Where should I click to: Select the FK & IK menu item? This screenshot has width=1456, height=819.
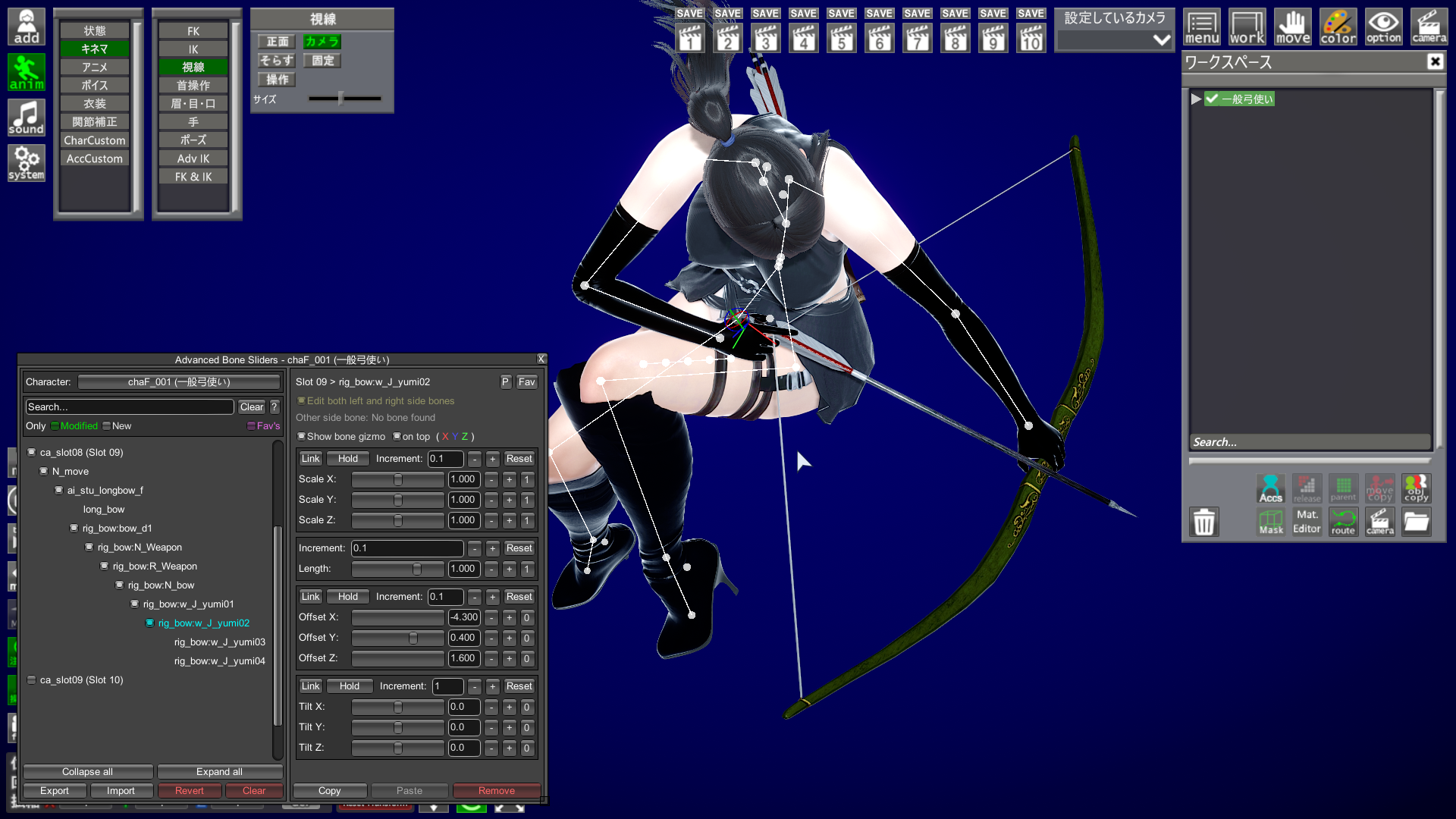(193, 177)
